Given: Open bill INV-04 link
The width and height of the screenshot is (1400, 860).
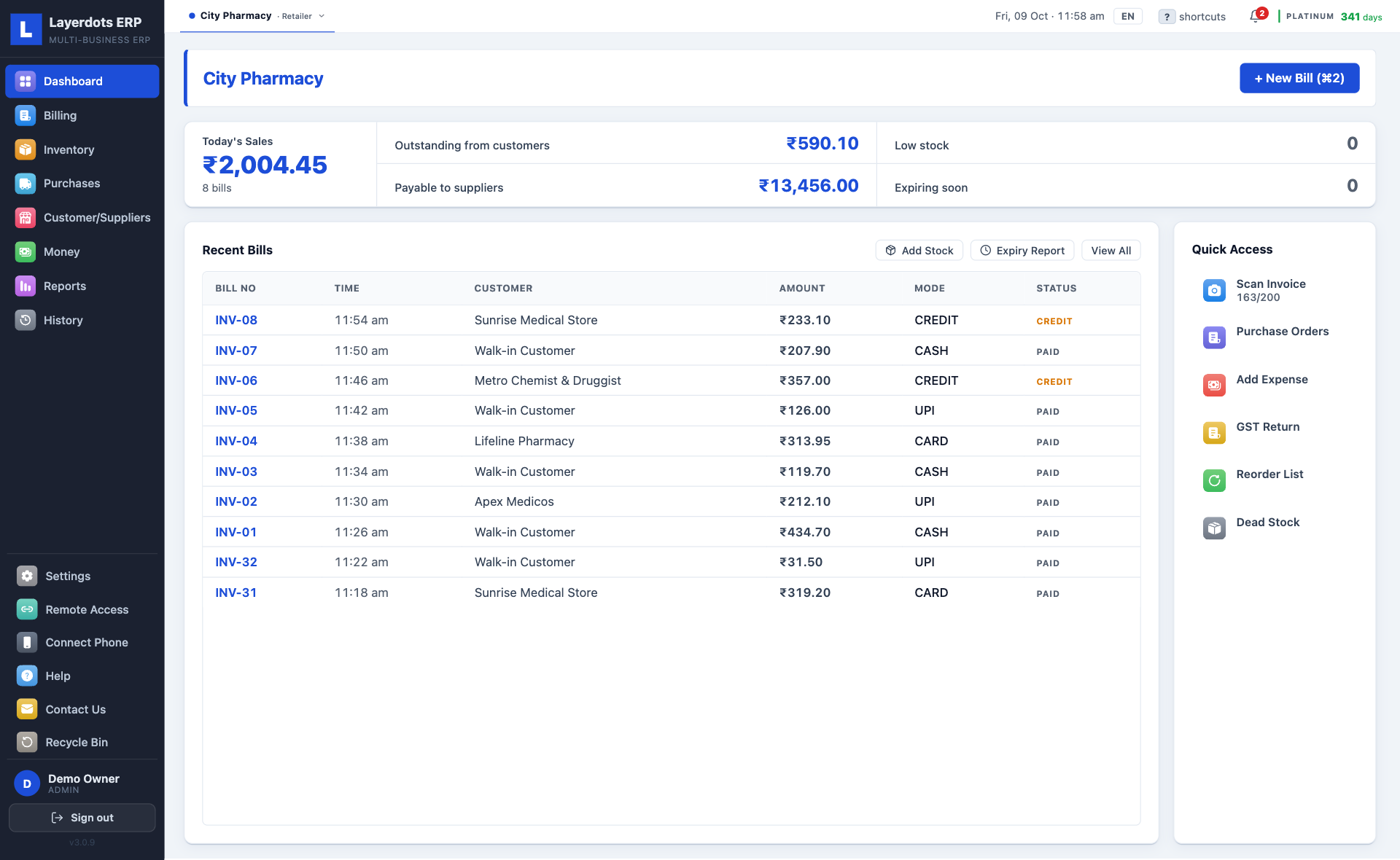Looking at the screenshot, I should 236,441.
